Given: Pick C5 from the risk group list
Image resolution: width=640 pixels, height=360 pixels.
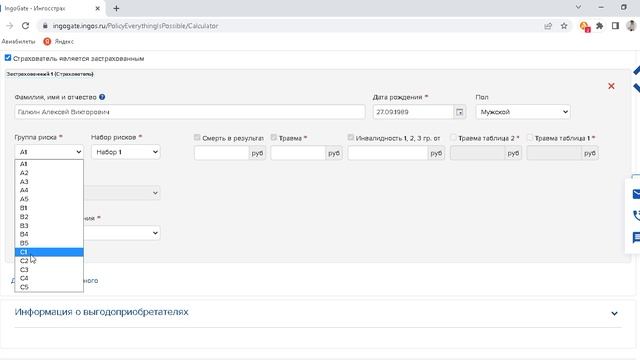Looking at the screenshot, I should click(x=49, y=287).
